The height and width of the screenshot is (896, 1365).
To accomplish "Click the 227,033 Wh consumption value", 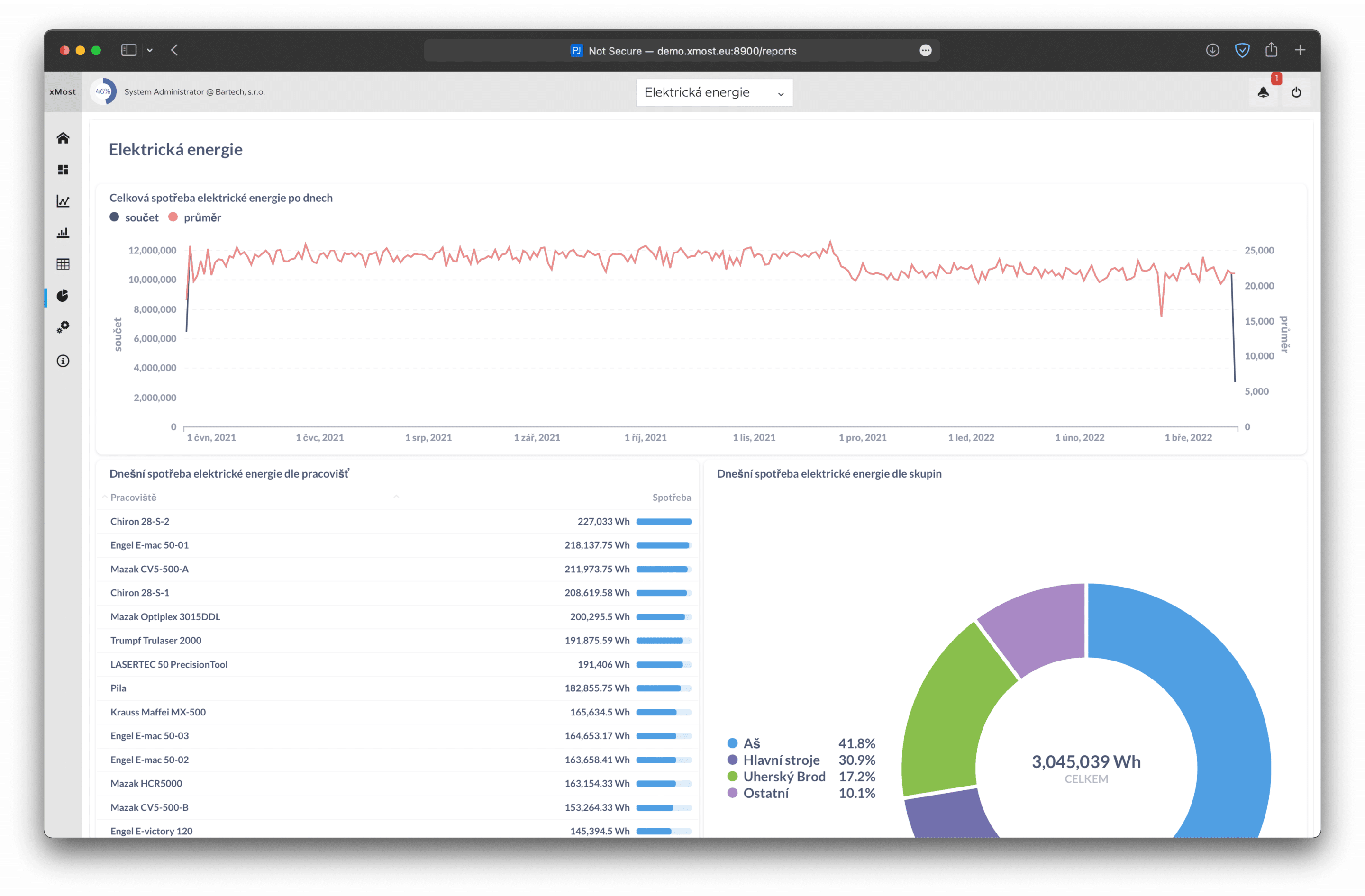I will tap(603, 521).
